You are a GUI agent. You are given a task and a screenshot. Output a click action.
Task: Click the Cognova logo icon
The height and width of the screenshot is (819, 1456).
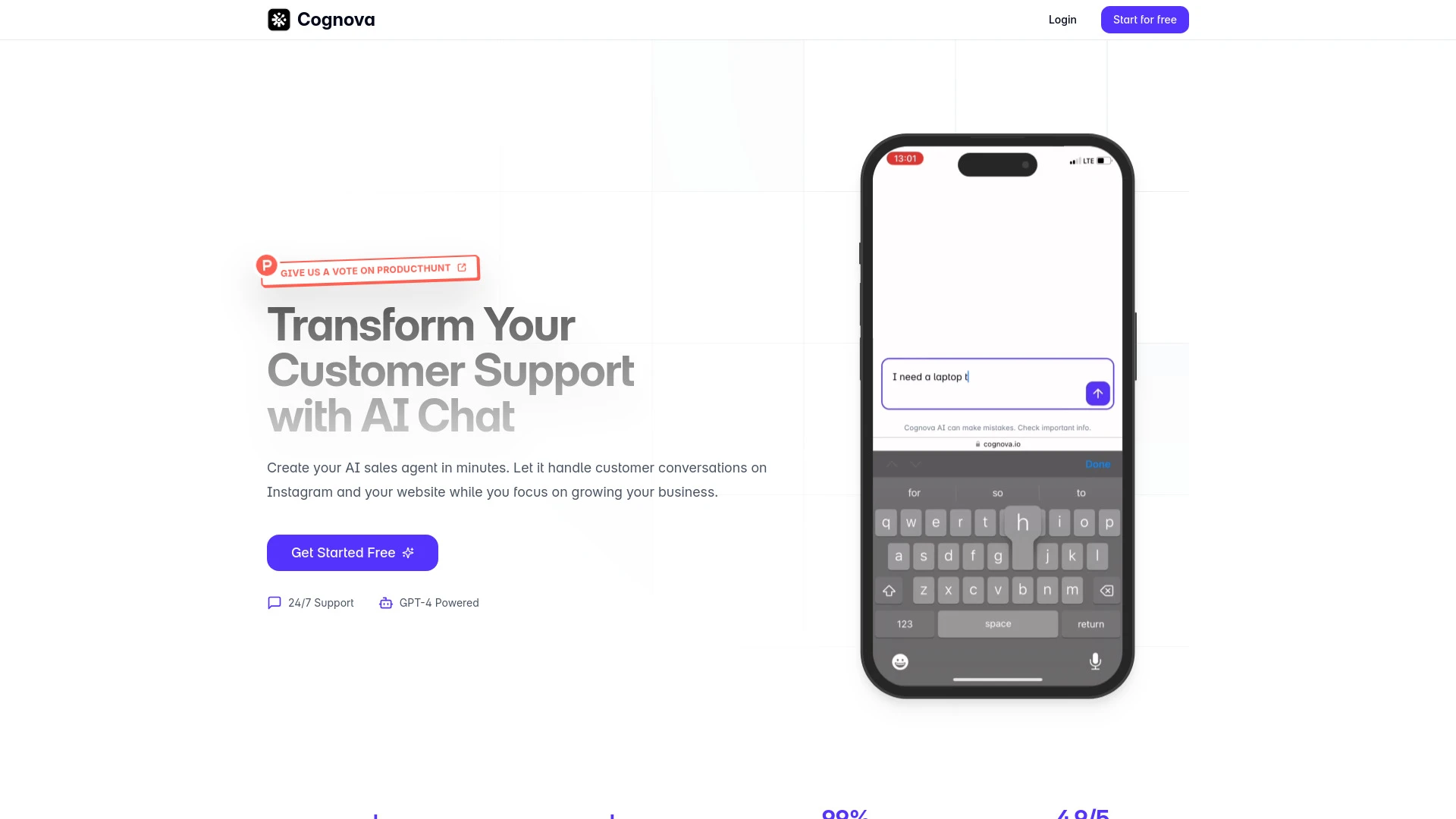click(279, 19)
